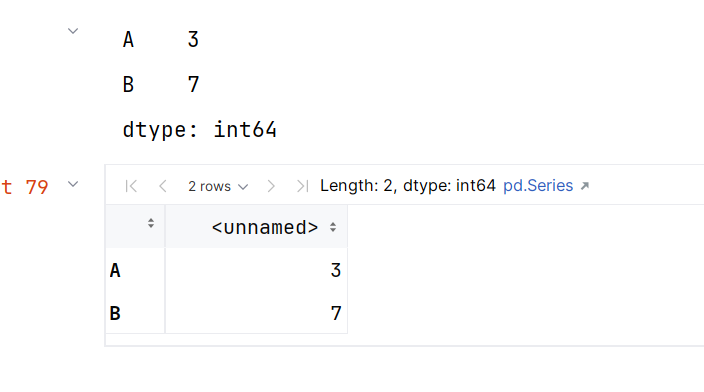
Task: Go to previous page of rows
Action: click(163, 186)
